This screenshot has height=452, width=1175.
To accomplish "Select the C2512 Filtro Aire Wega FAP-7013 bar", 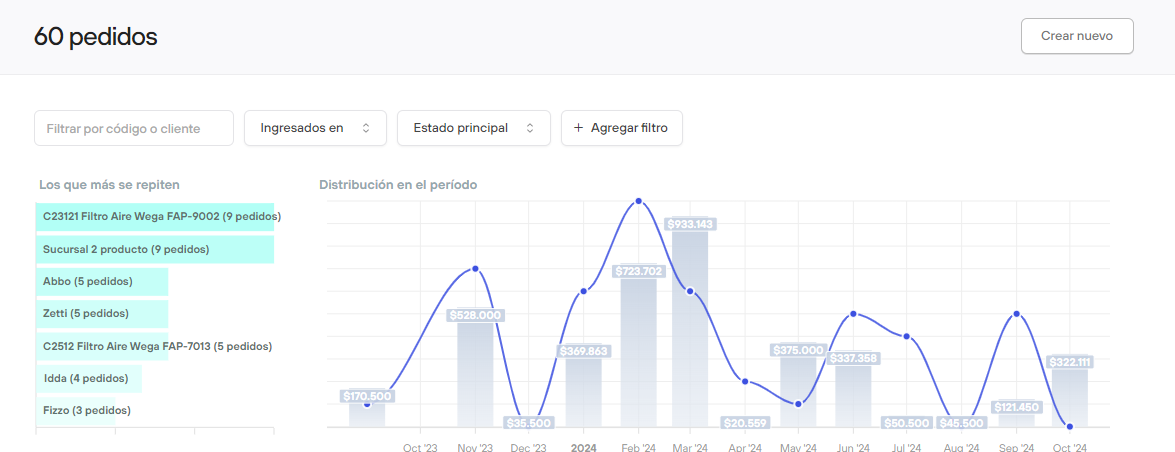I will [101, 346].
